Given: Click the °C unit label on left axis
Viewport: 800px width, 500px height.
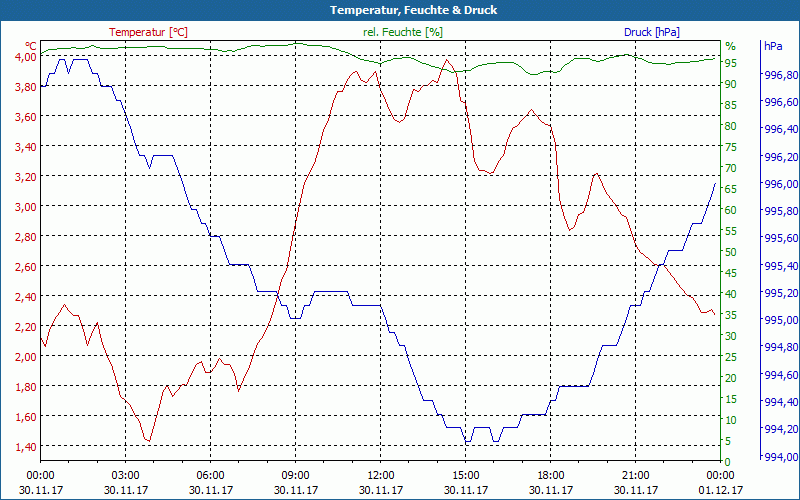Looking at the screenshot, I should click(x=31, y=46).
